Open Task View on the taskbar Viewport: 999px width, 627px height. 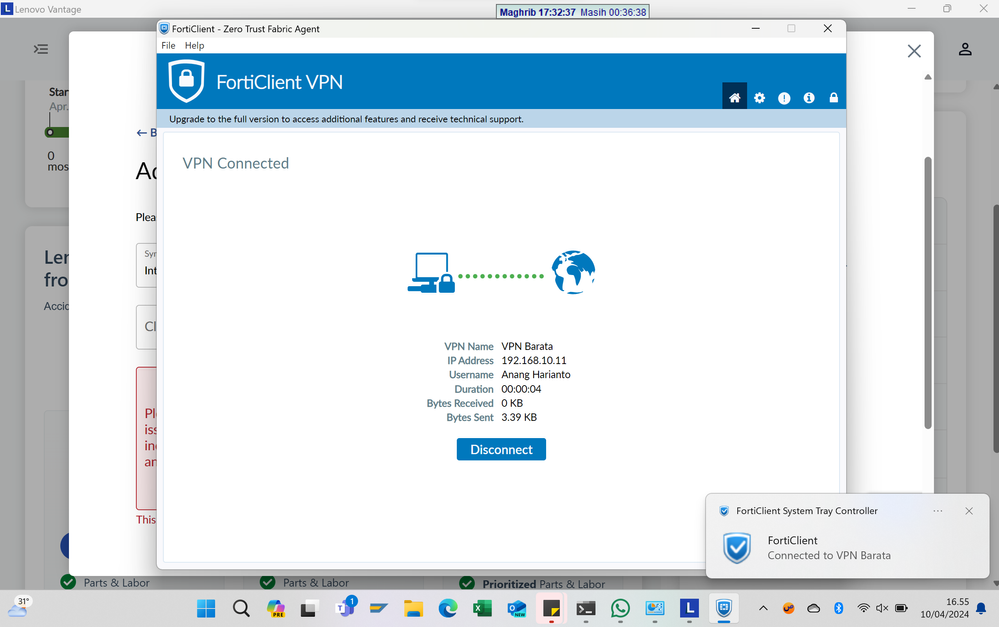(309, 609)
